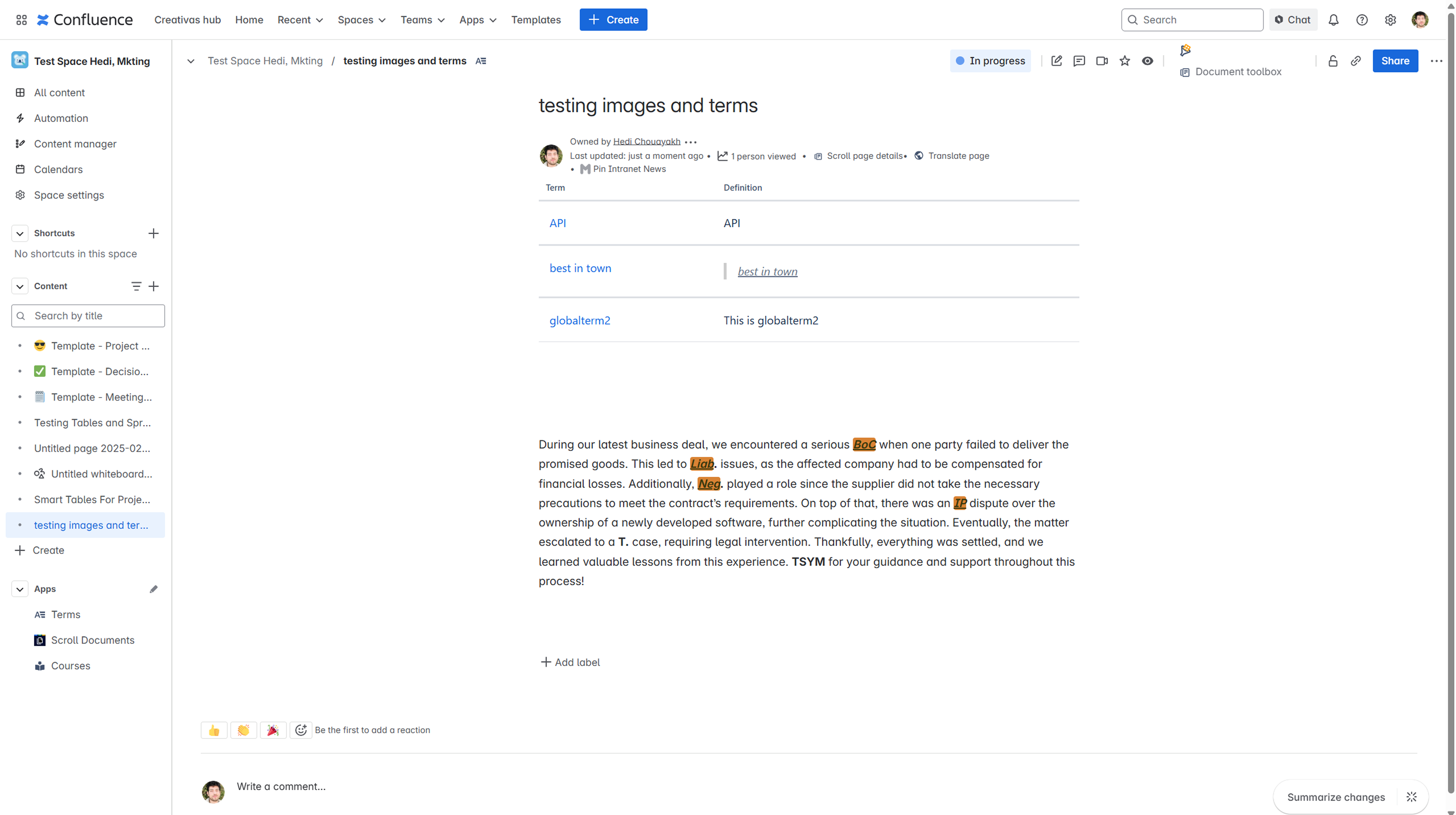Click the edit page pencil icon
1456x815 pixels.
[1056, 61]
